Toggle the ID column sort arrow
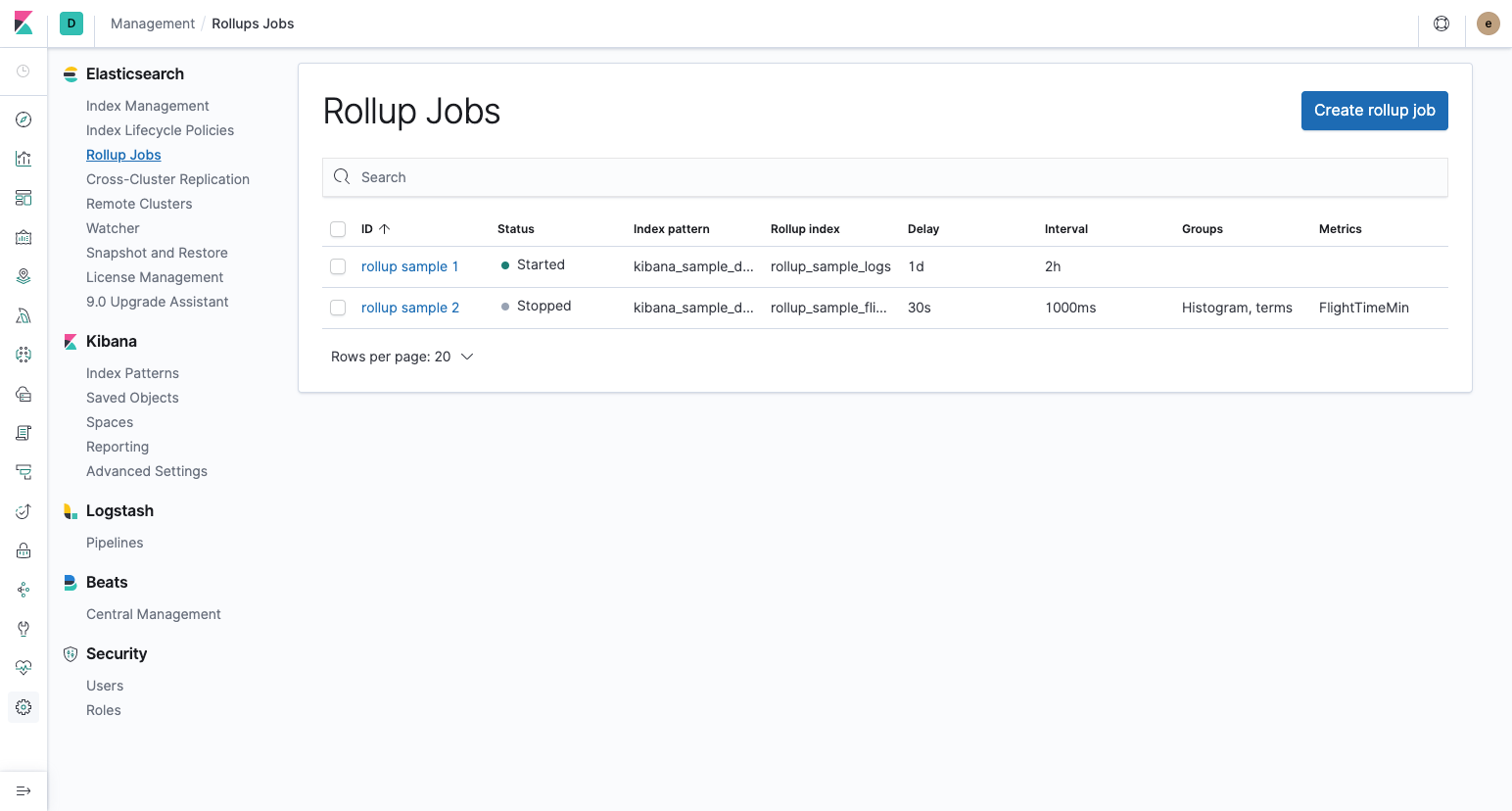The image size is (1512, 811). (x=383, y=228)
